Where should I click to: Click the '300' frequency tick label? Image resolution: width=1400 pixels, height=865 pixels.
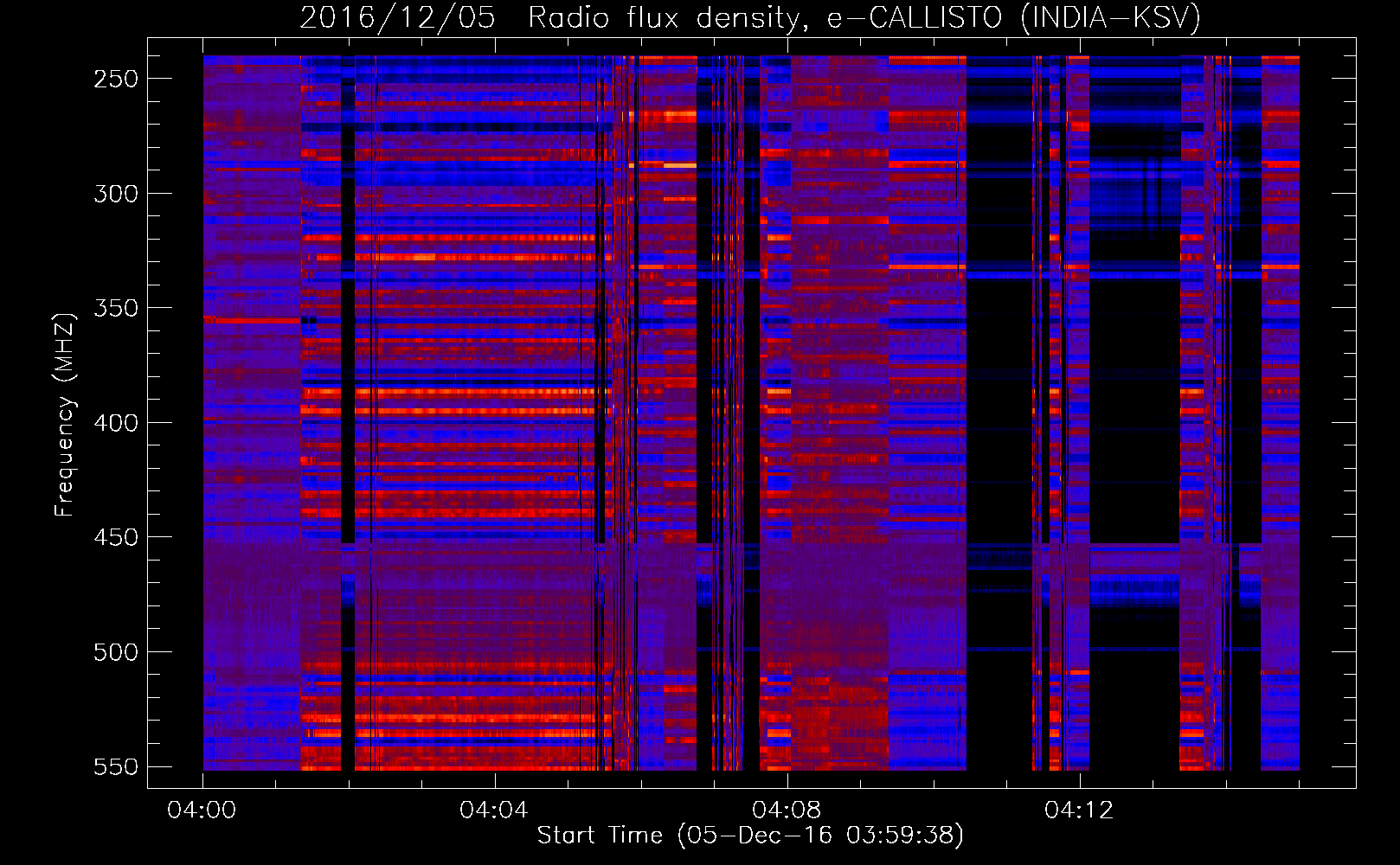116,194
